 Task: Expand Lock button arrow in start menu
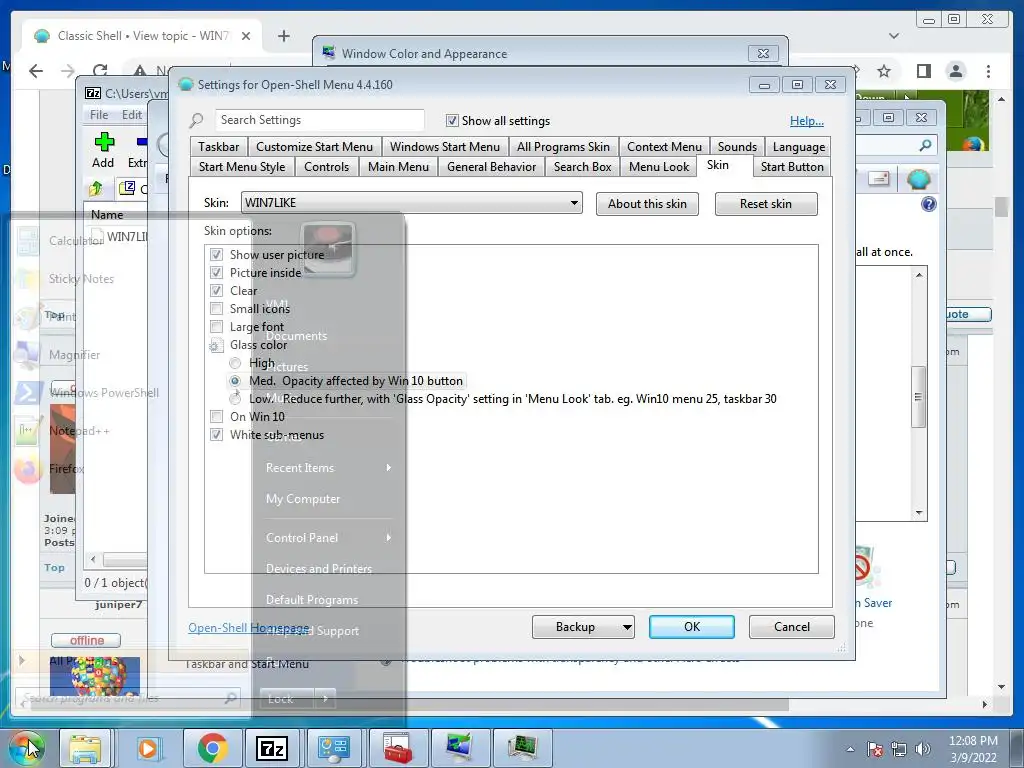click(x=325, y=699)
